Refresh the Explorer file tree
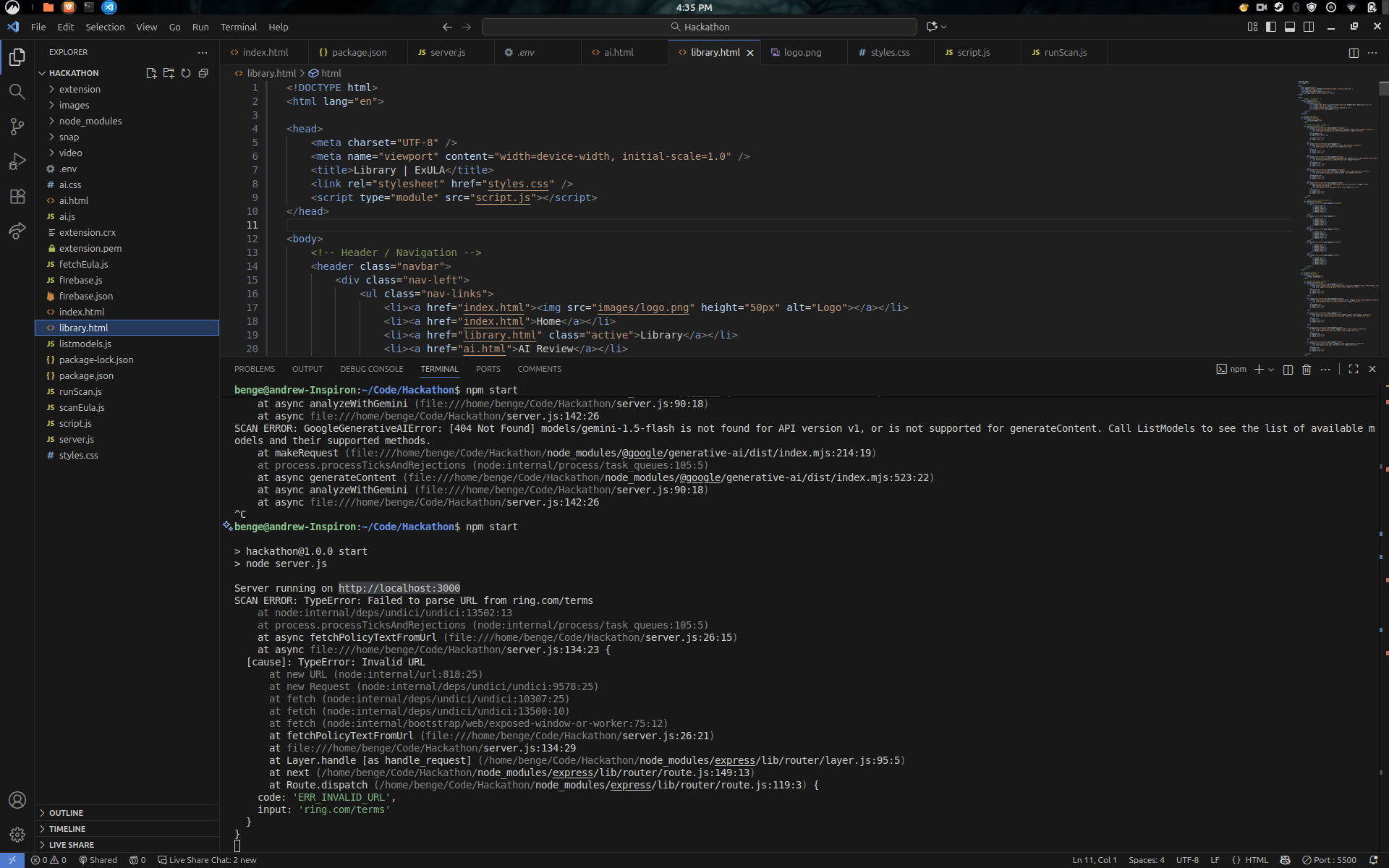1389x868 pixels. pyautogui.click(x=186, y=73)
